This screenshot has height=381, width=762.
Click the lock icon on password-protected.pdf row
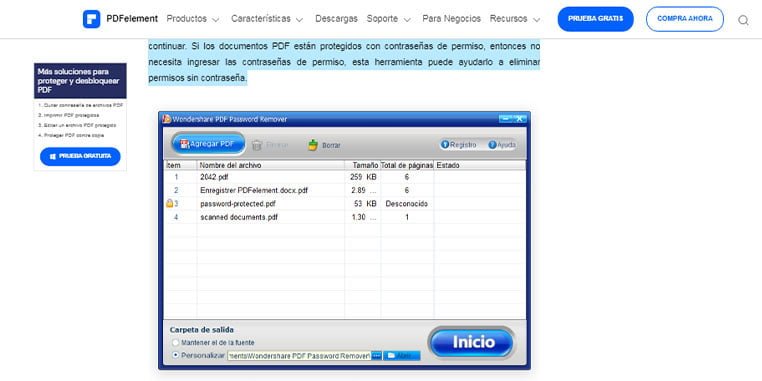[x=169, y=203]
